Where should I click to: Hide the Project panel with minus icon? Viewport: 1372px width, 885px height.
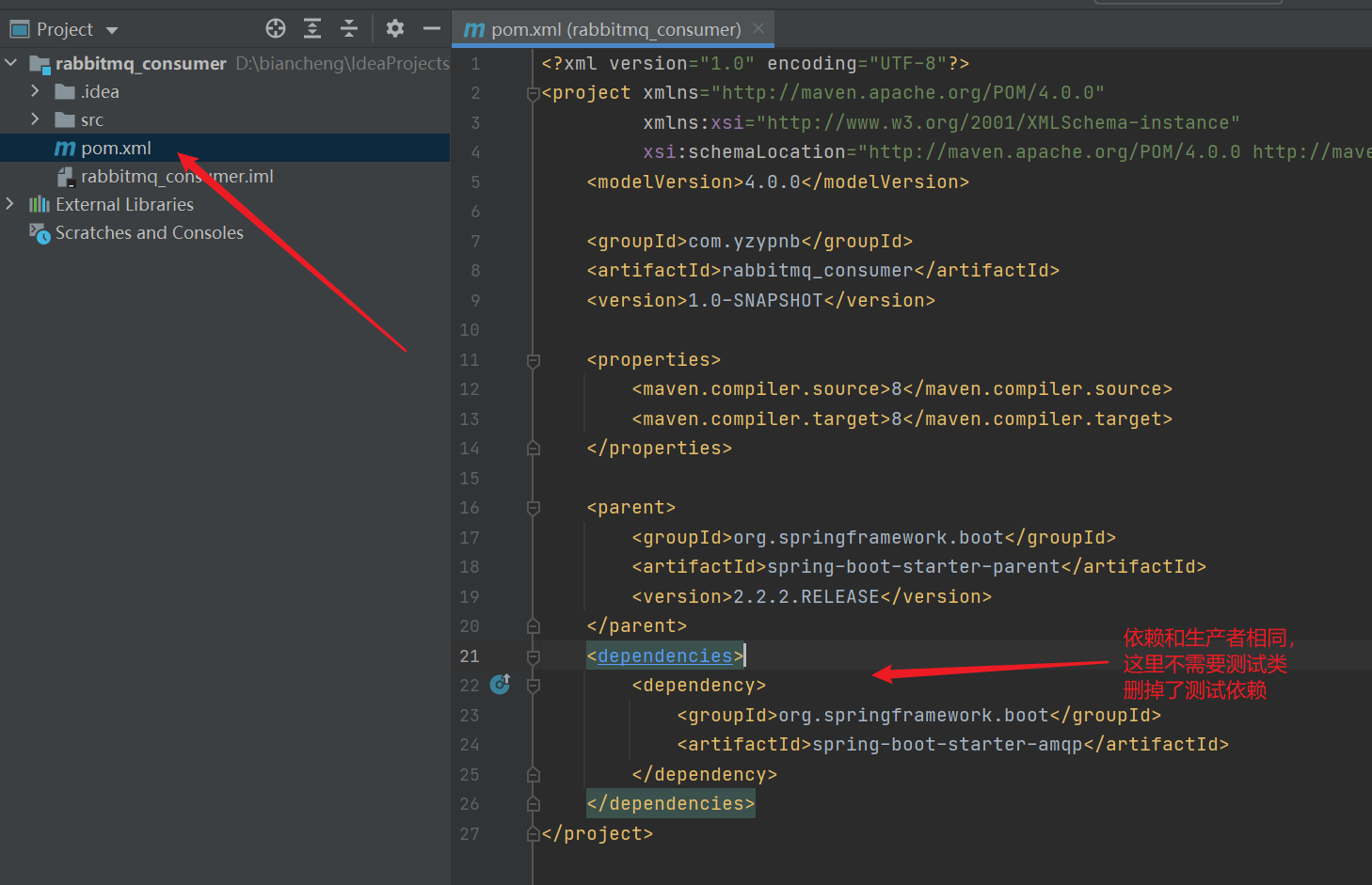coord(432,28)
